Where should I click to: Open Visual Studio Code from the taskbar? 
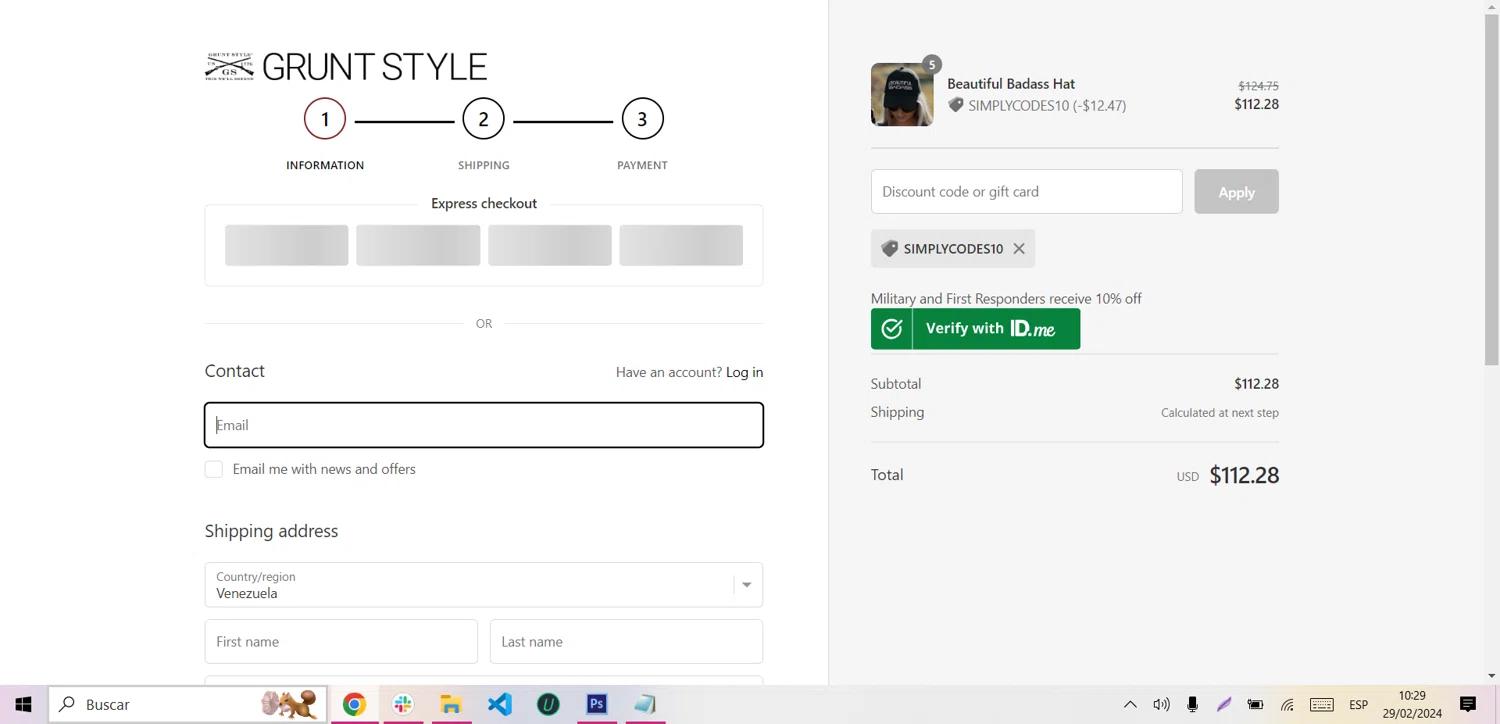click(x=500, y=704)
